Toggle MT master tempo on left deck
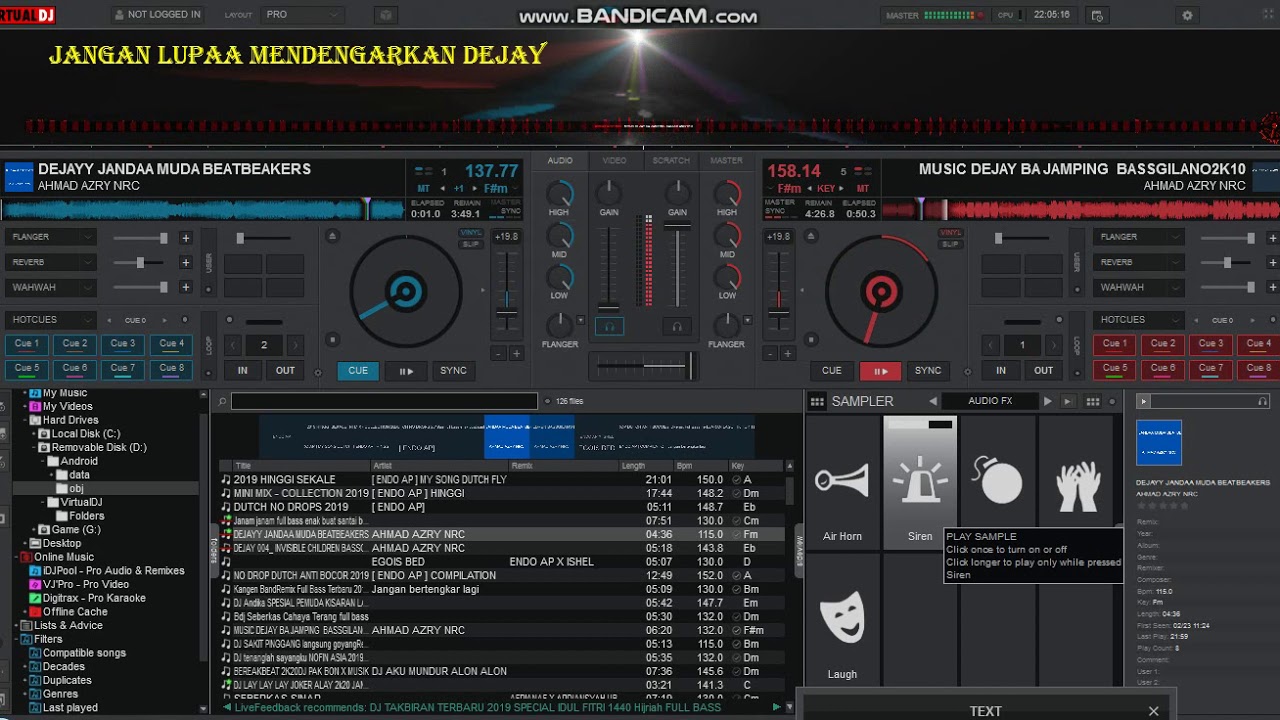 (x=423, y=188)
